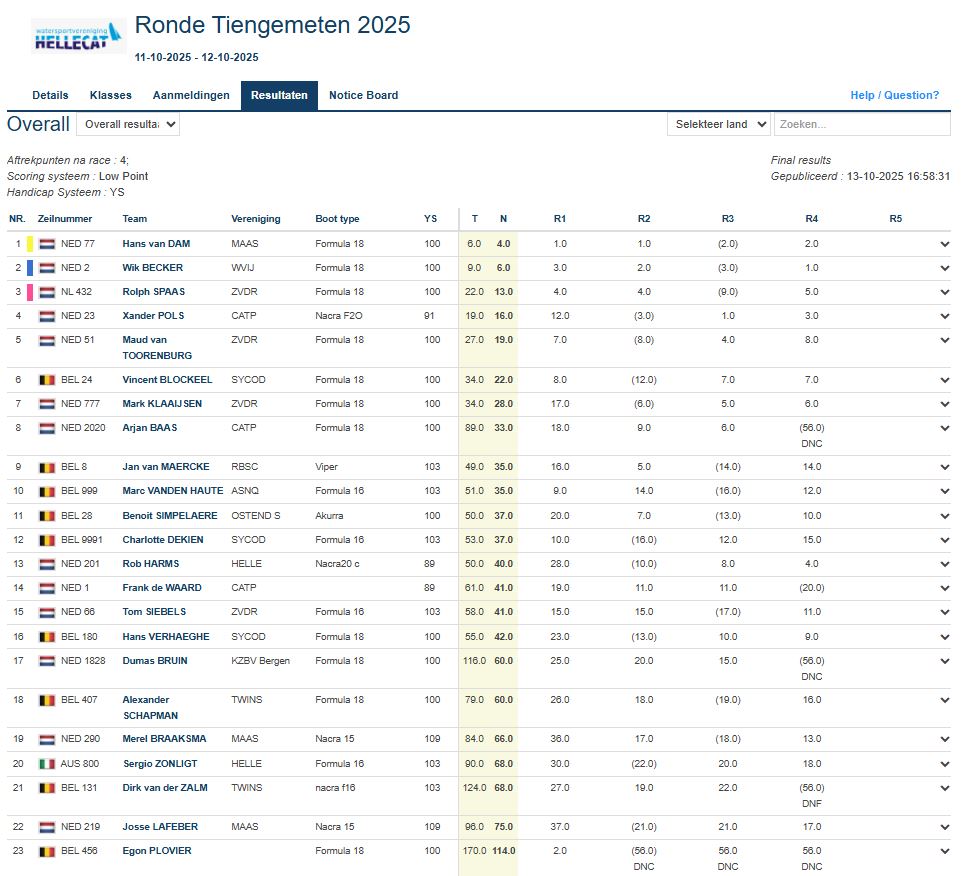Click the Hellecat watersportvereniging logo
Image resolution: width=975 pixels, height=876 pixels.
[x=78, y=37]
